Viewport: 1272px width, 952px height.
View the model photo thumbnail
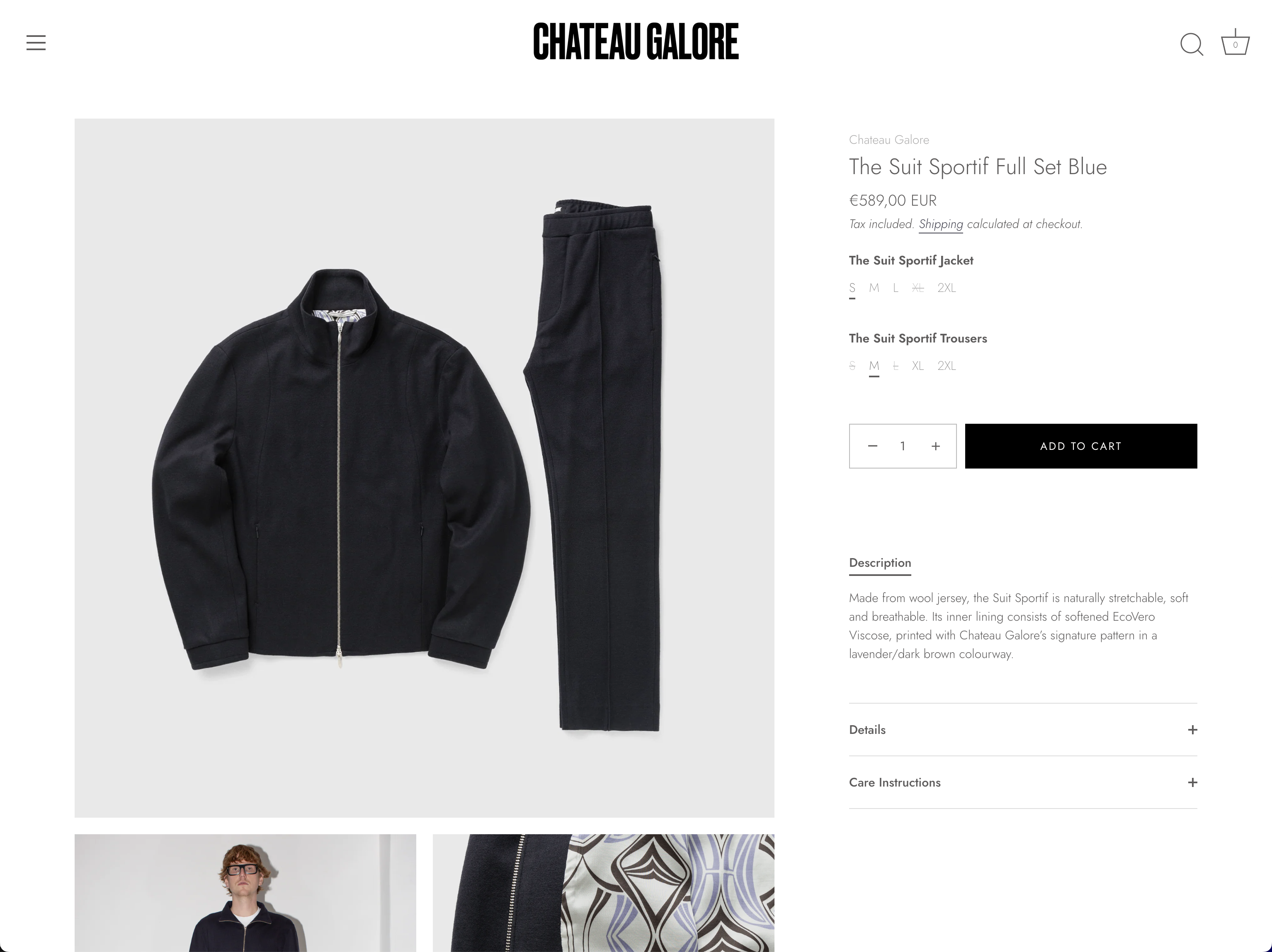(x=245, y=893)
